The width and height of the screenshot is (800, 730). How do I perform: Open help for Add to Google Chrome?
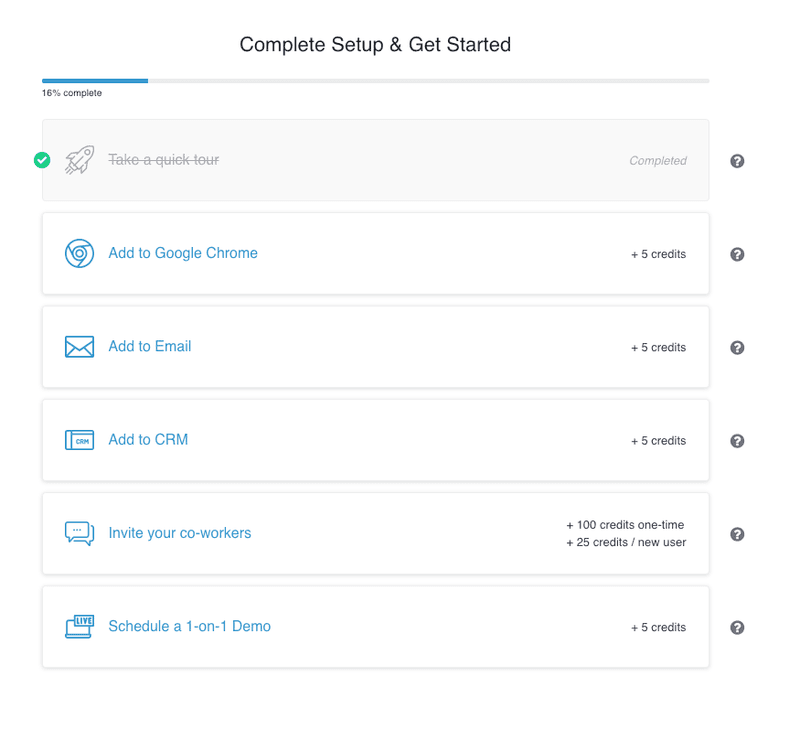(737, 254)
